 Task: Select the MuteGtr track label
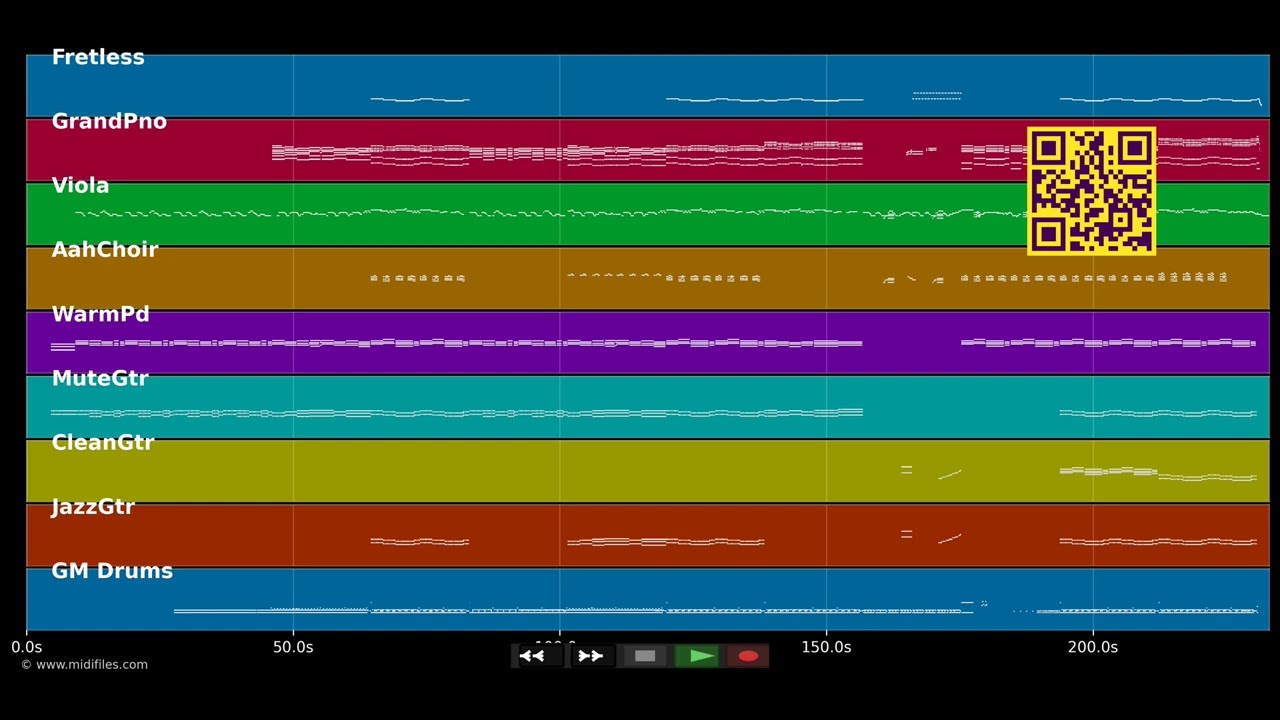tap(100, 378)
